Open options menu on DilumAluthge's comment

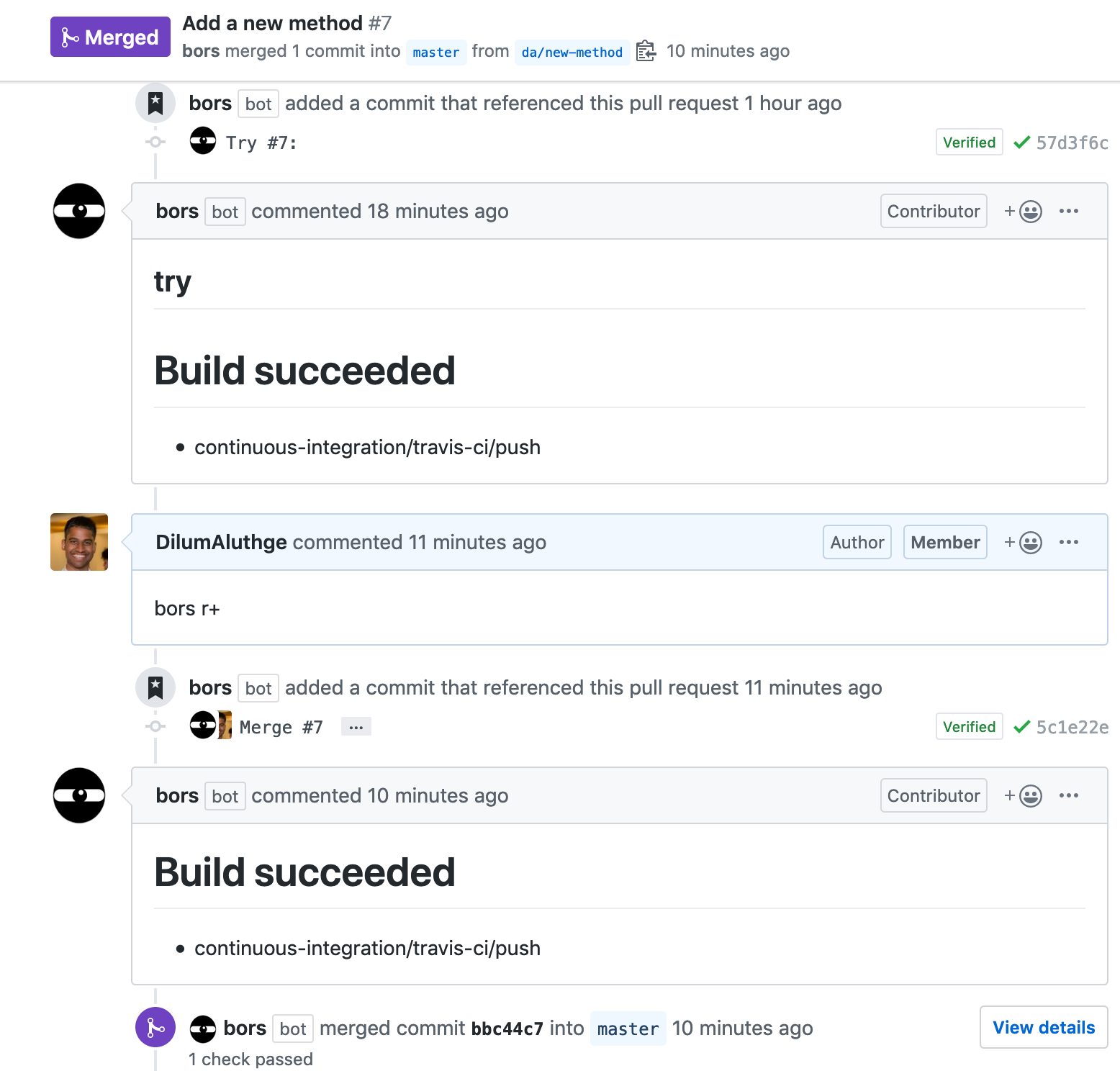1068,542
